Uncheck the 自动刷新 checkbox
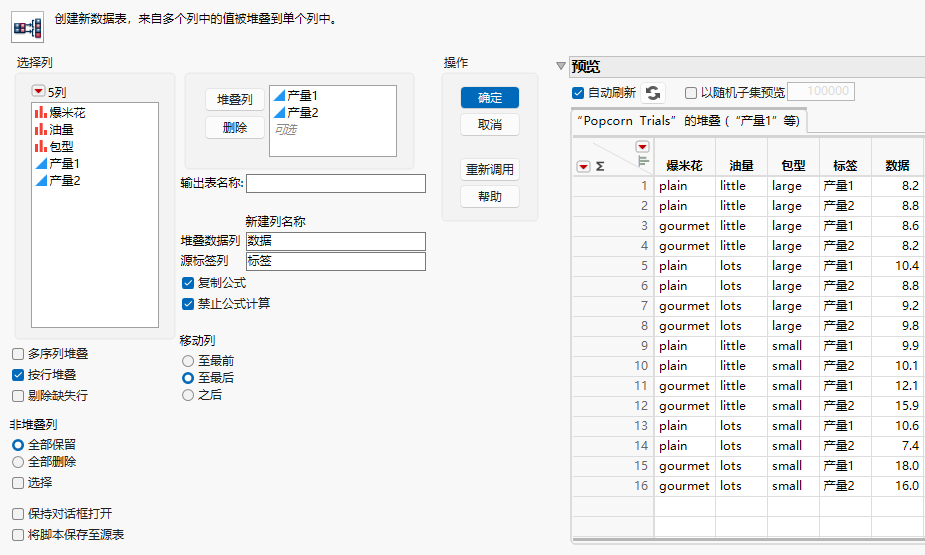This screenshot has height=555, width=925. point(578,93)
